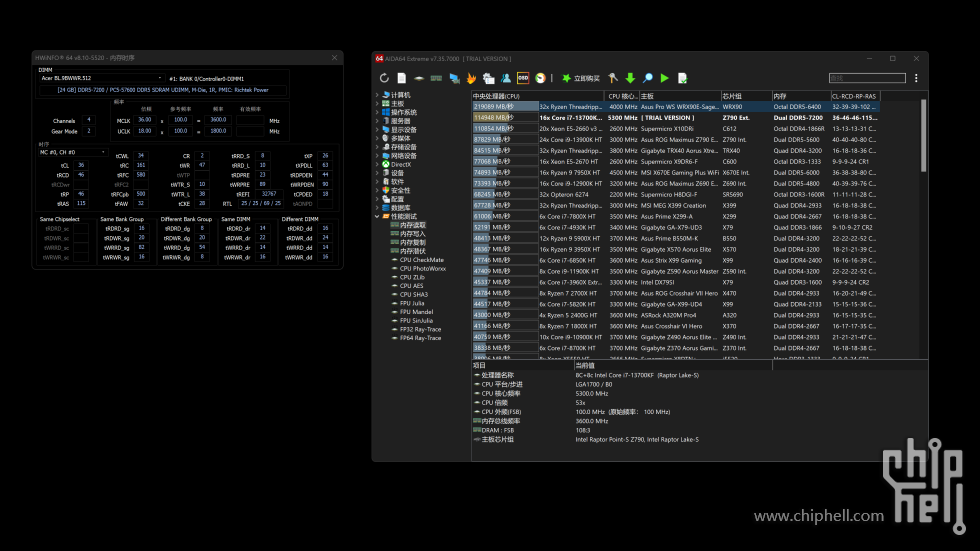Click the toolbar icon right of the flame
Viewport: 980px width, 551px height.
pos(489,78)
